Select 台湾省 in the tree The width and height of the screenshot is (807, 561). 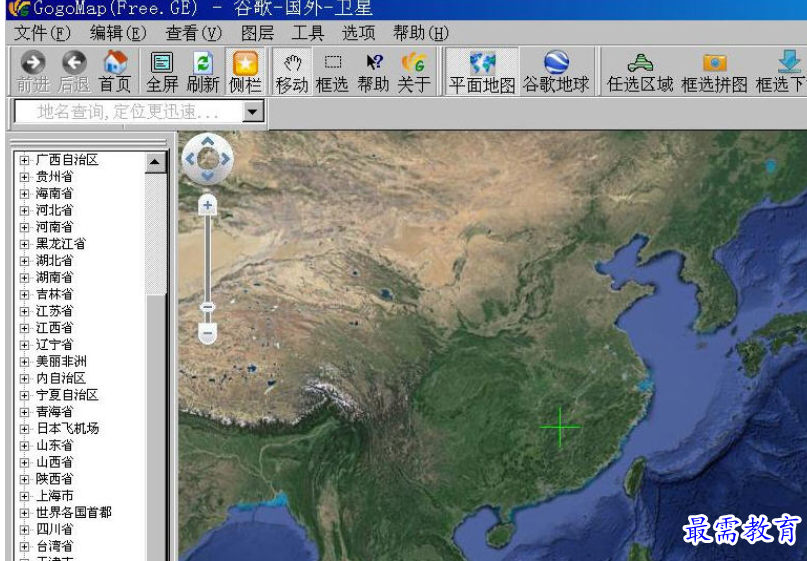point(54,546)
